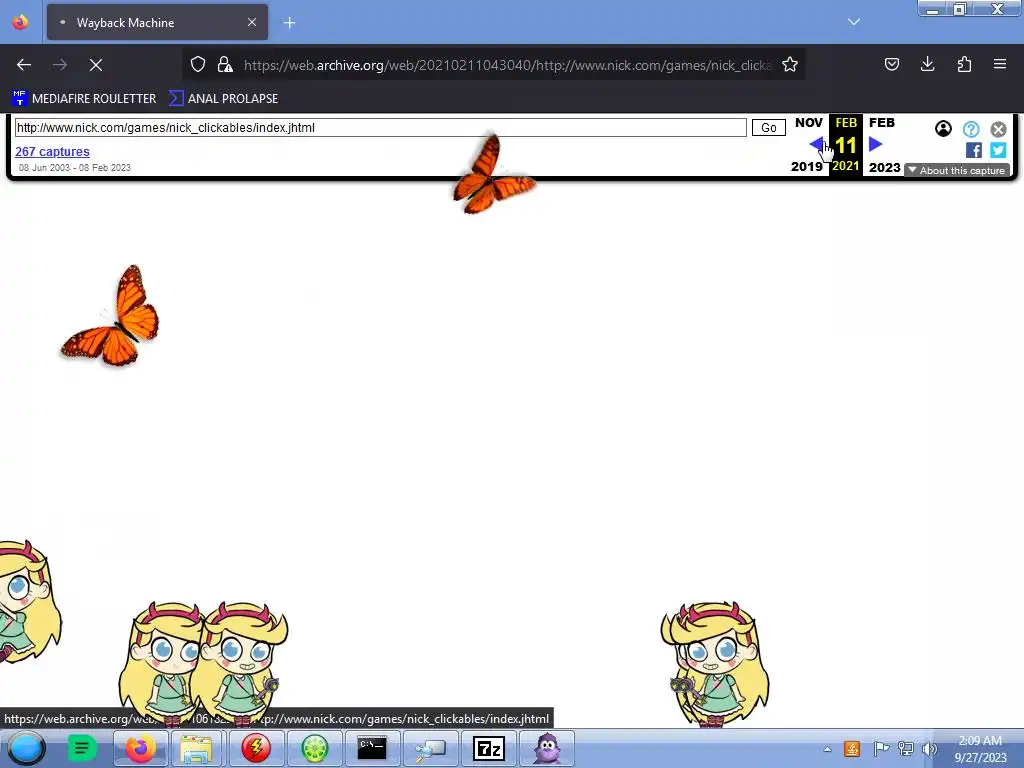
Task: Open the network tray icon
Action: [x=906, y=748]
